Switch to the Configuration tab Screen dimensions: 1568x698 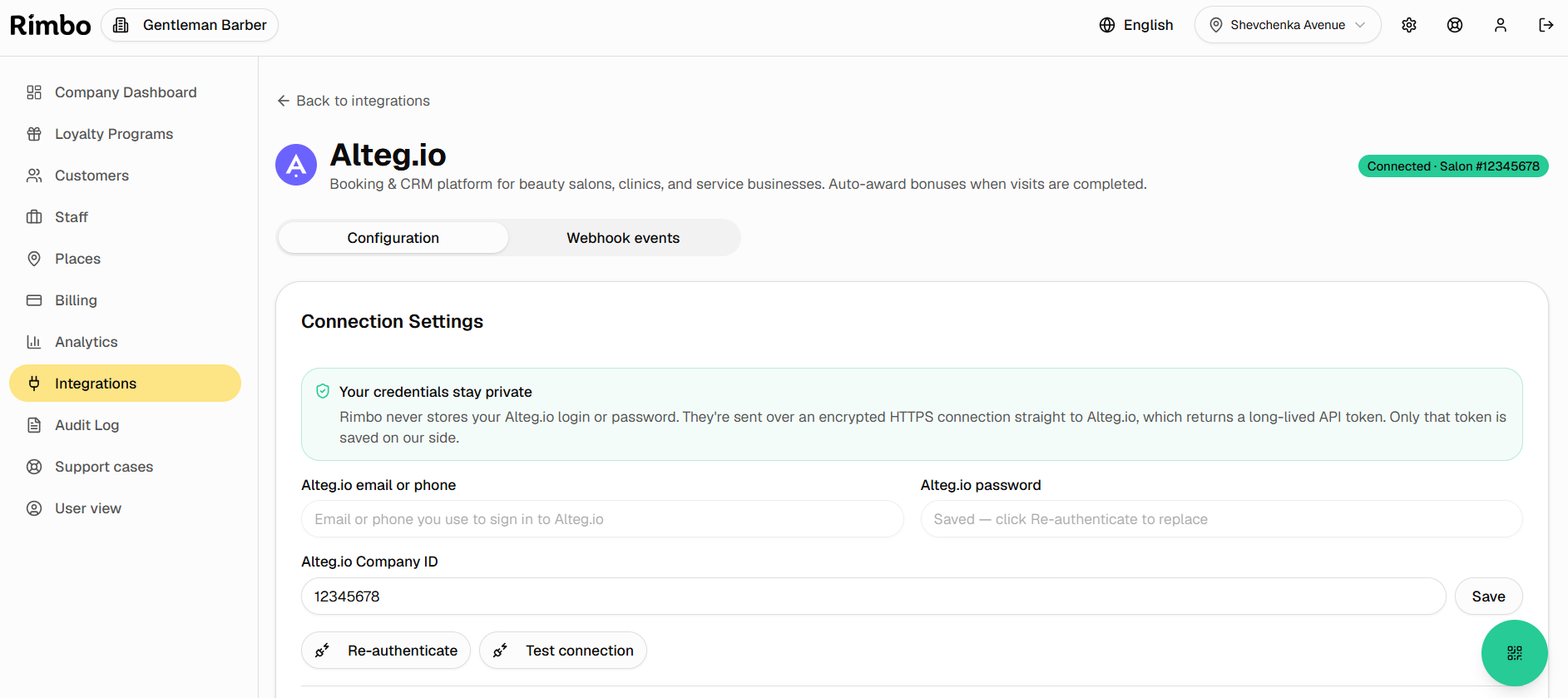(x=393, y=238)
